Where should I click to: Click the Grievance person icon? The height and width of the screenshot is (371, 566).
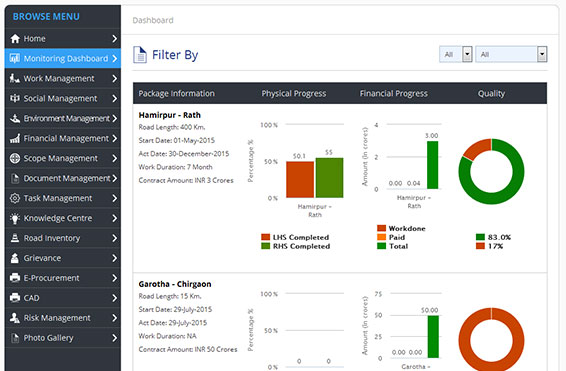click(x=15, y=258)
